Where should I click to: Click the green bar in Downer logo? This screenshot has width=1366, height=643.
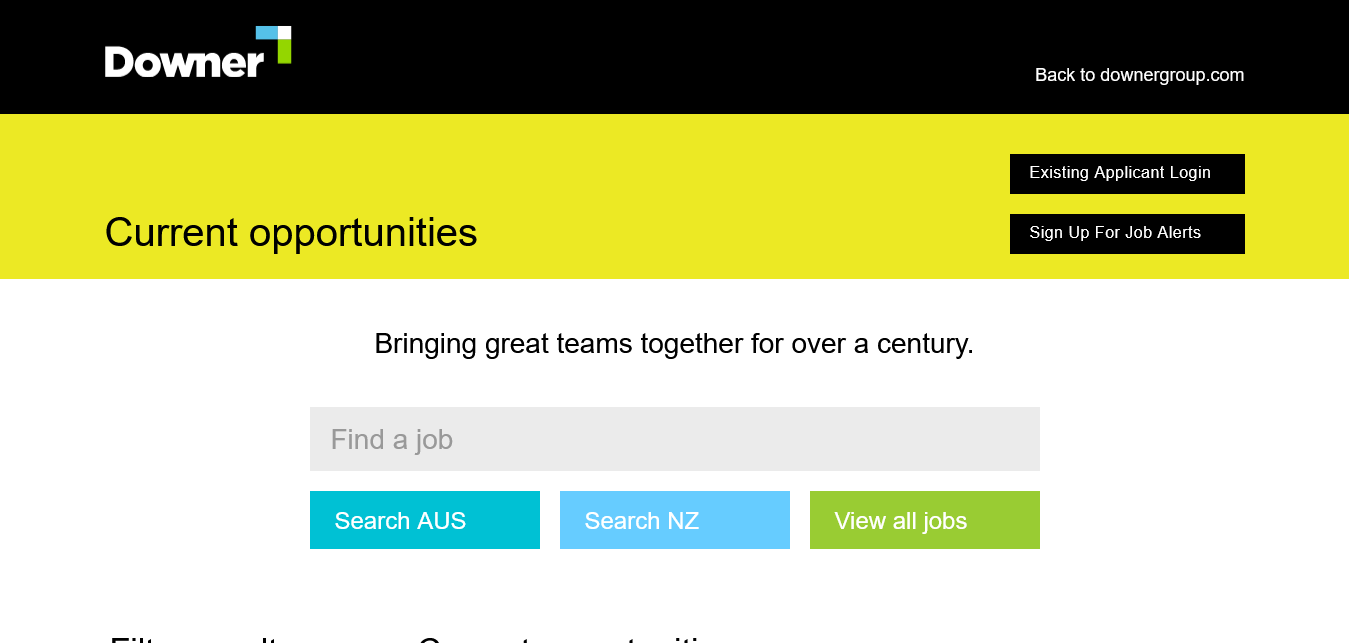[x=284, y=51]
